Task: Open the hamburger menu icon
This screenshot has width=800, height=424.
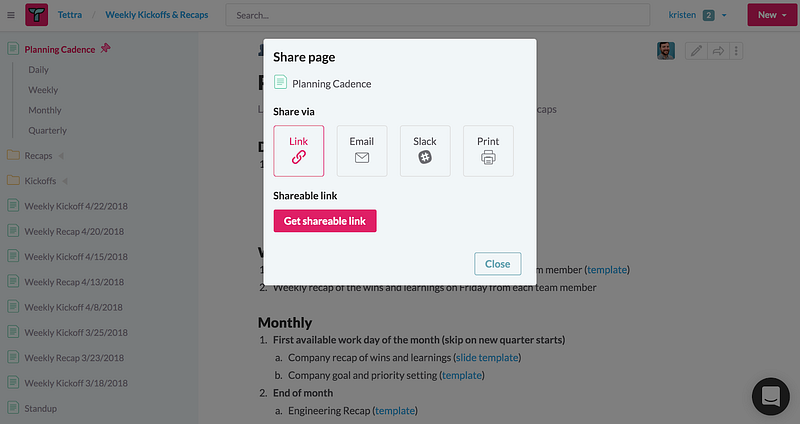Action: tap(11, 15)
